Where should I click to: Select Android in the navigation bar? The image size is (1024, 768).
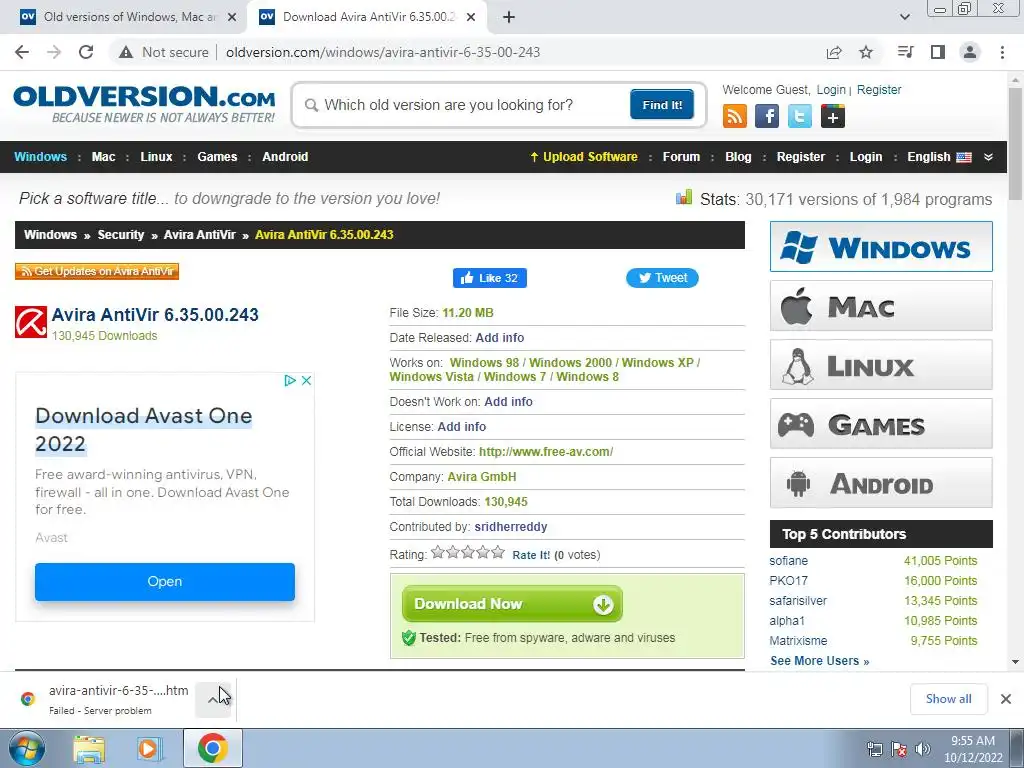click(x=285, y=157)
